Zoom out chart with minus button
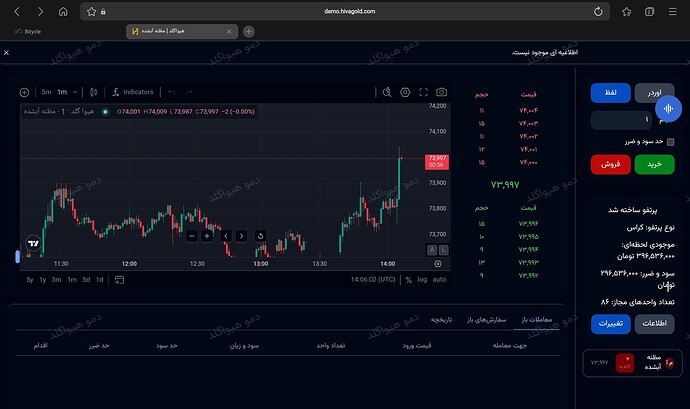Image resolution: width=690 pixels, height=409 pixels. pos(191,236)
